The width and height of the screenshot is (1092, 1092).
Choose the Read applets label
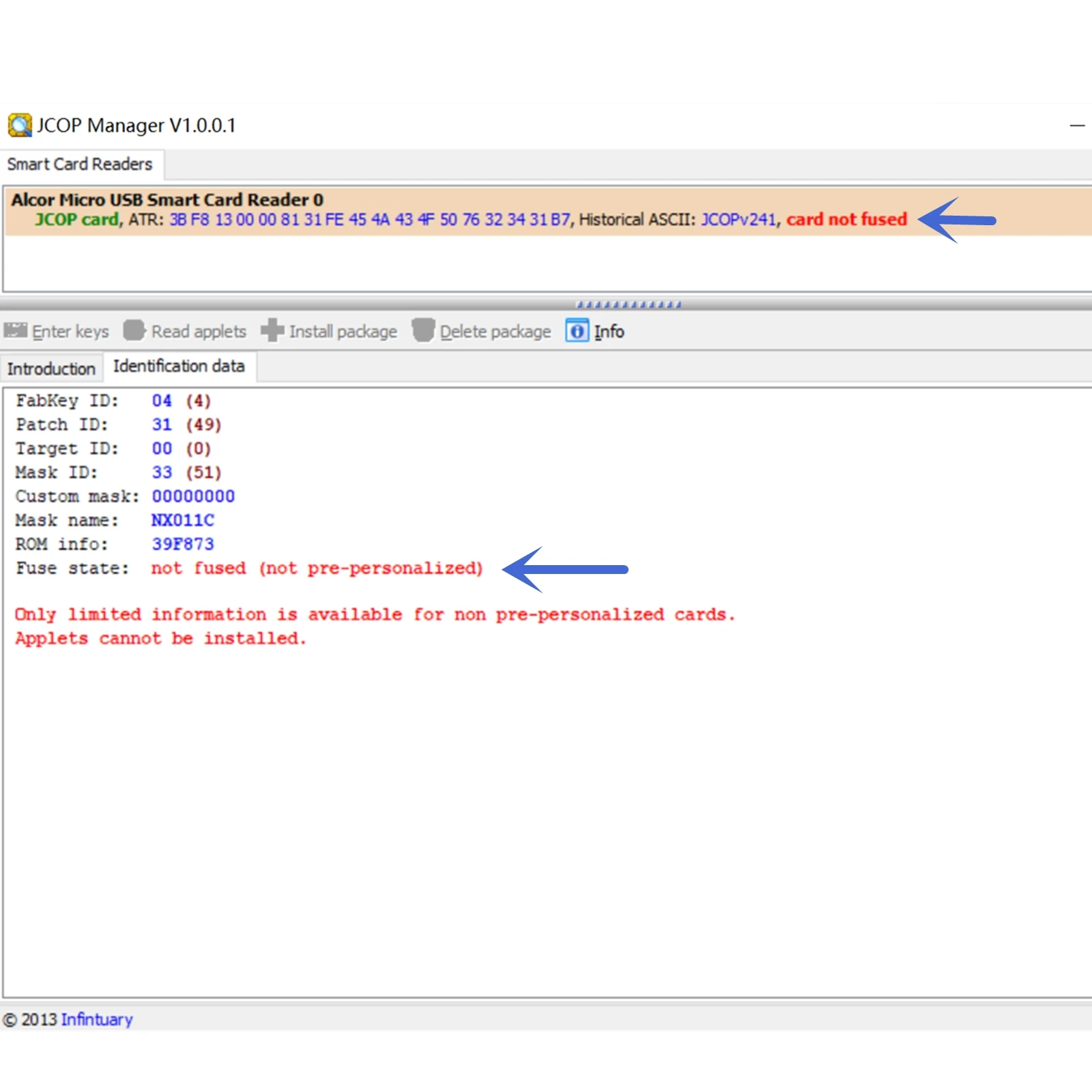[x=199, y=332]
